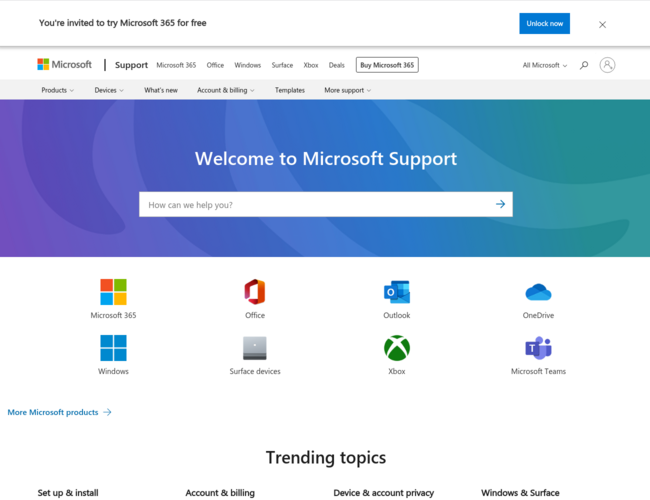Expand the Products dropdown menu
The image size is (650, 500).
[58, 90]
